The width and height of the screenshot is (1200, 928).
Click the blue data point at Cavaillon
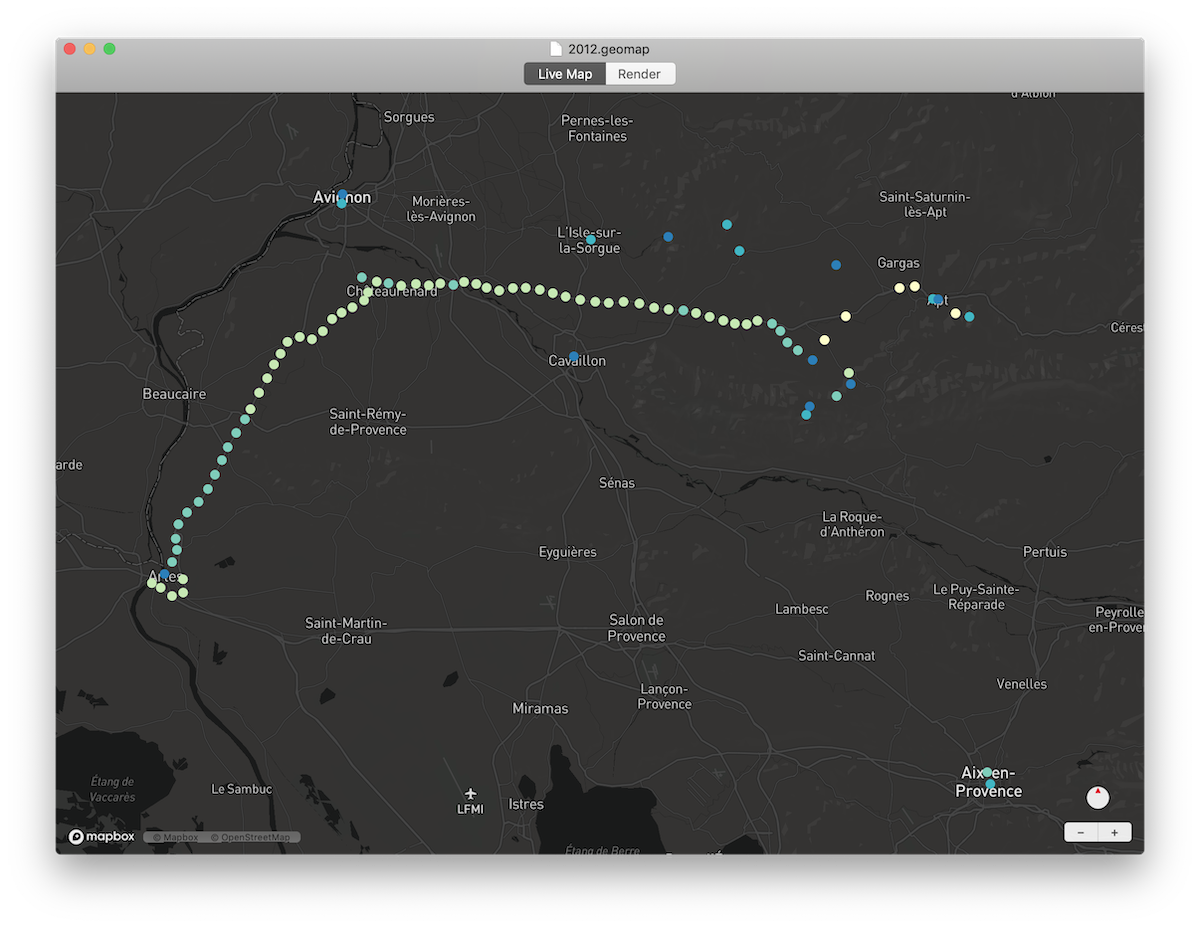pos(574,357)
